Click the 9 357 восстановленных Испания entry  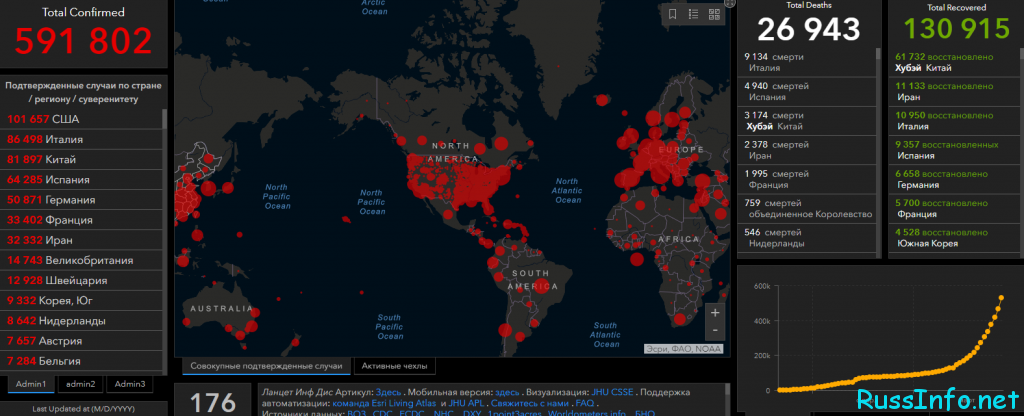[953, 150]
